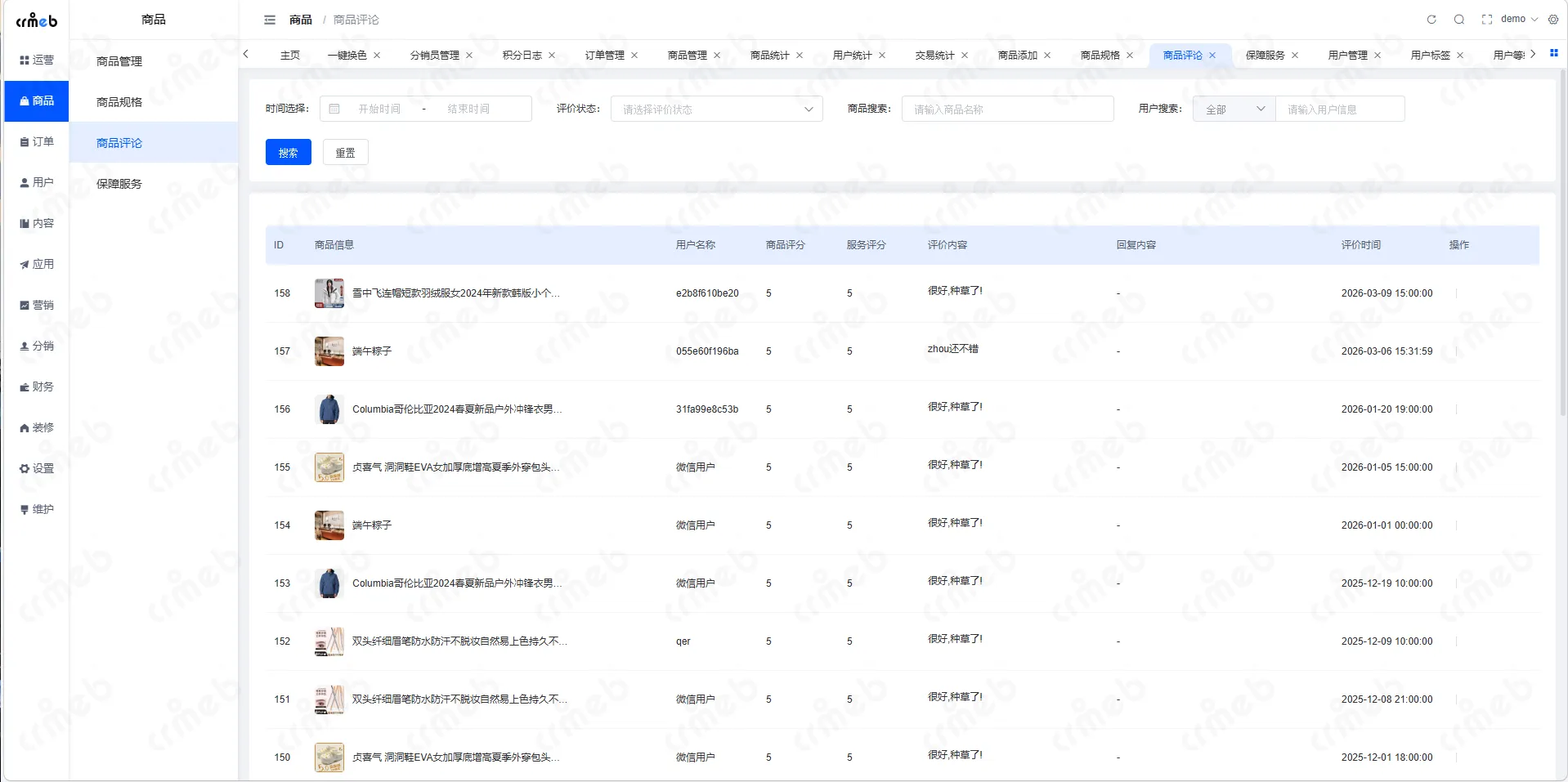1568x782 pixels.
Task: Focus the 请输入商品名称 search field
Action: point(1008,109)
